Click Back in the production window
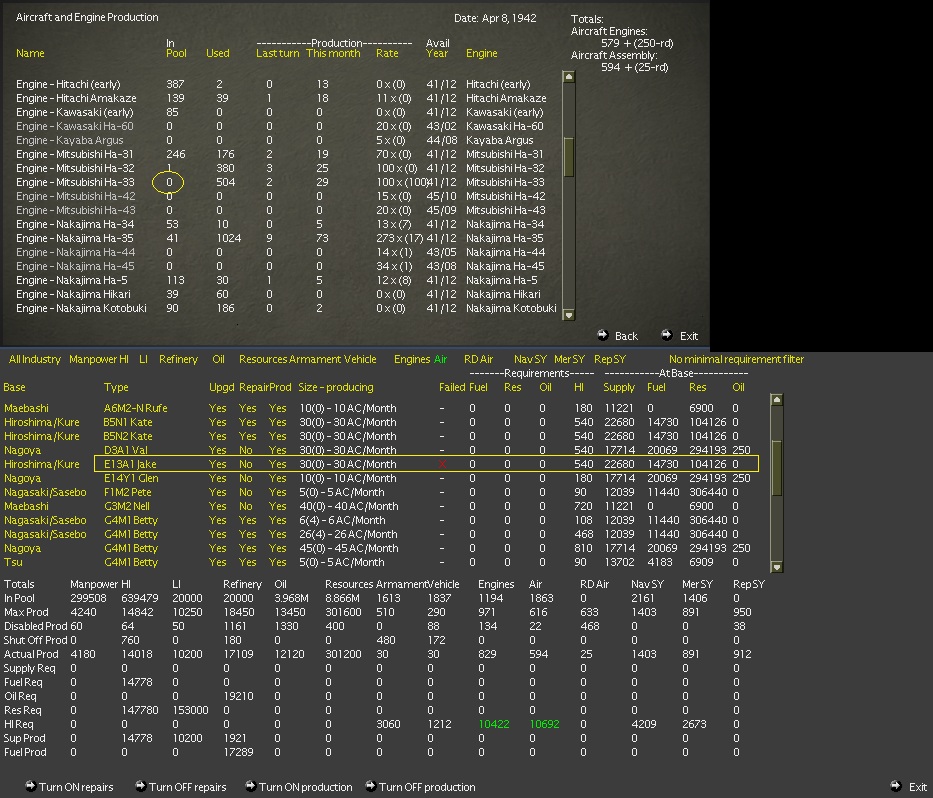Screen dimensions: 933x798 pyautogui.click(x=626, y=336)
